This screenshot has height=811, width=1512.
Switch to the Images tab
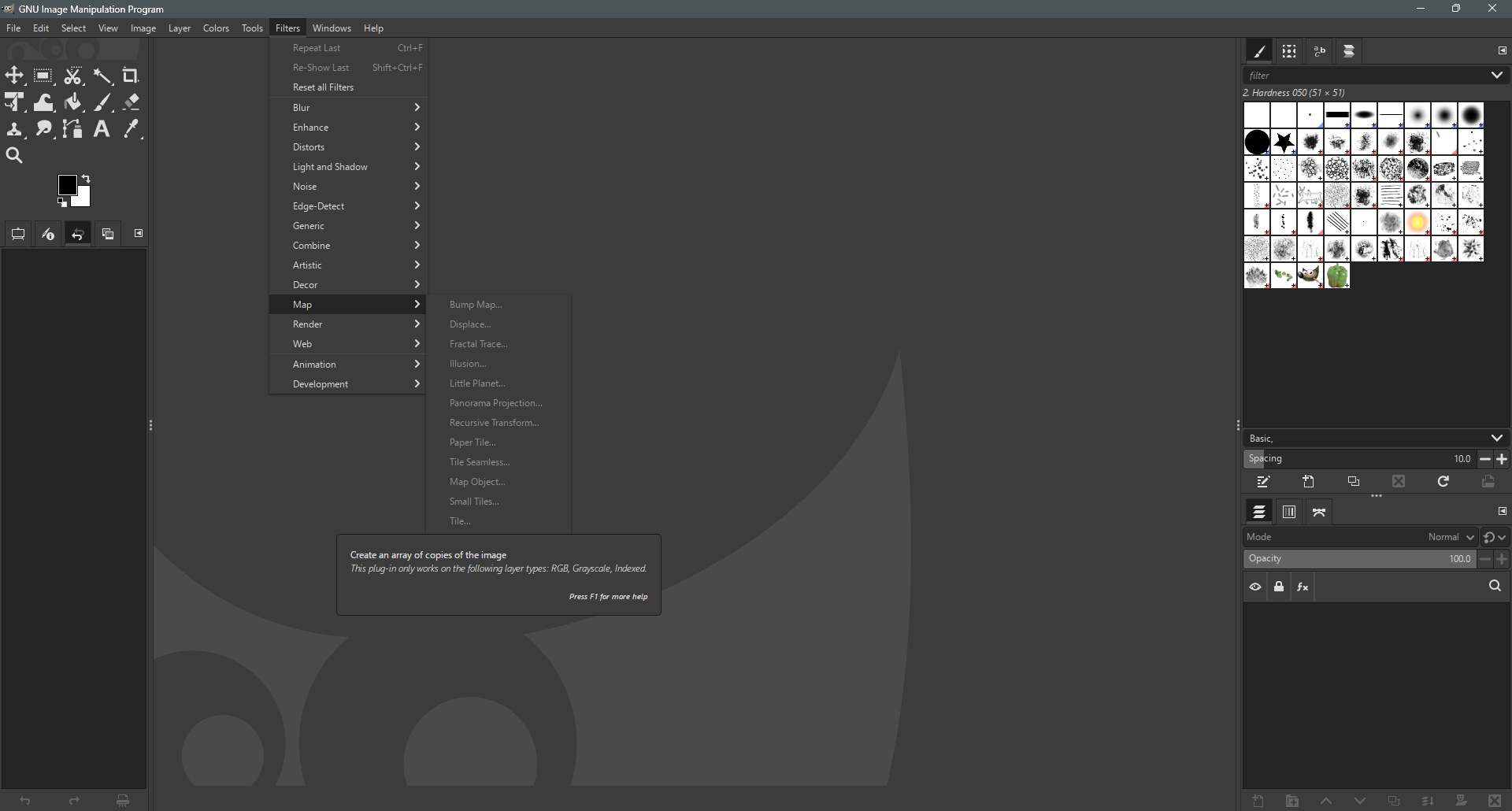108,234
